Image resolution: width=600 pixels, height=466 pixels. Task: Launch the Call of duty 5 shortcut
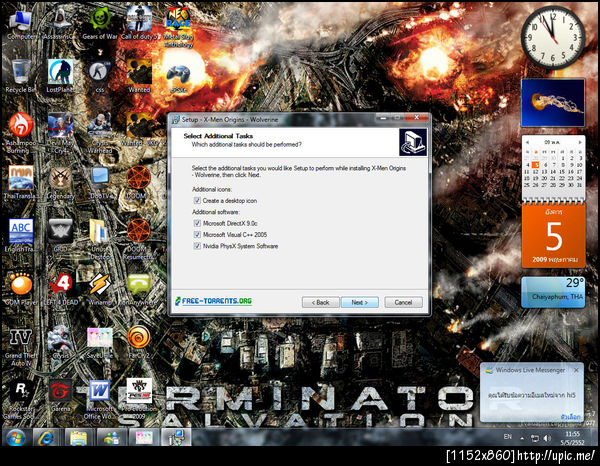pyautogui.click(x=139, y=24)
